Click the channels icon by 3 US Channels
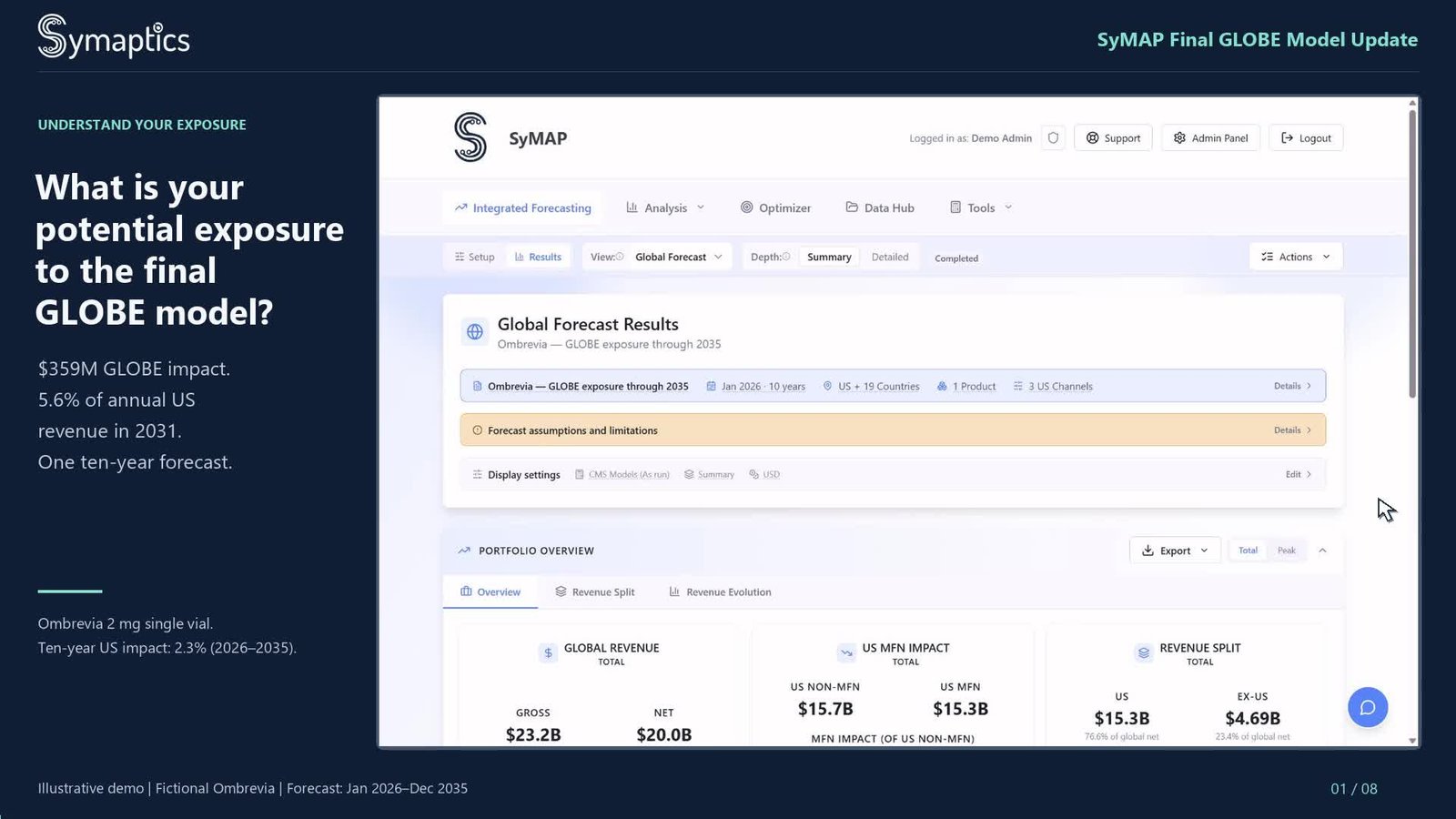Viewport: 1456px width, 819px height. coord(1018,386)
